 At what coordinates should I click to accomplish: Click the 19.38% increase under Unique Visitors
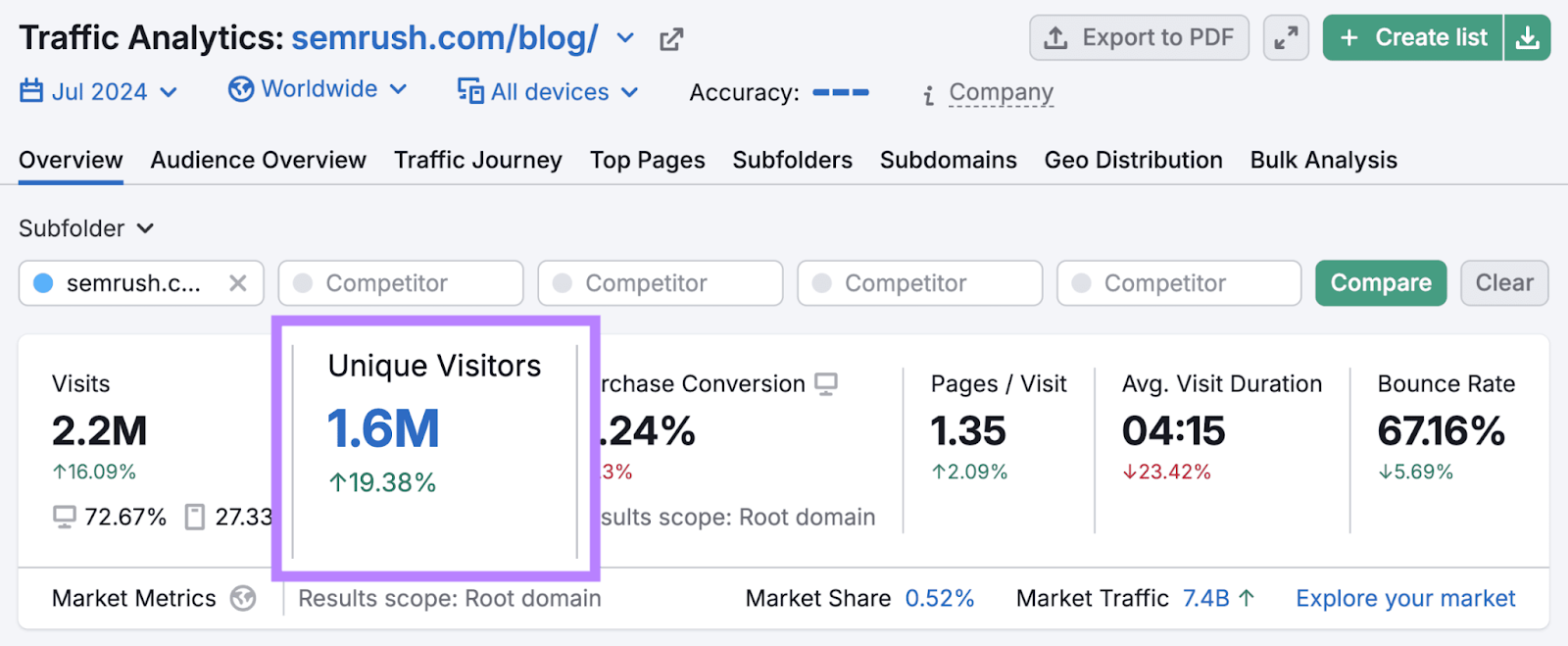point(382,482)
